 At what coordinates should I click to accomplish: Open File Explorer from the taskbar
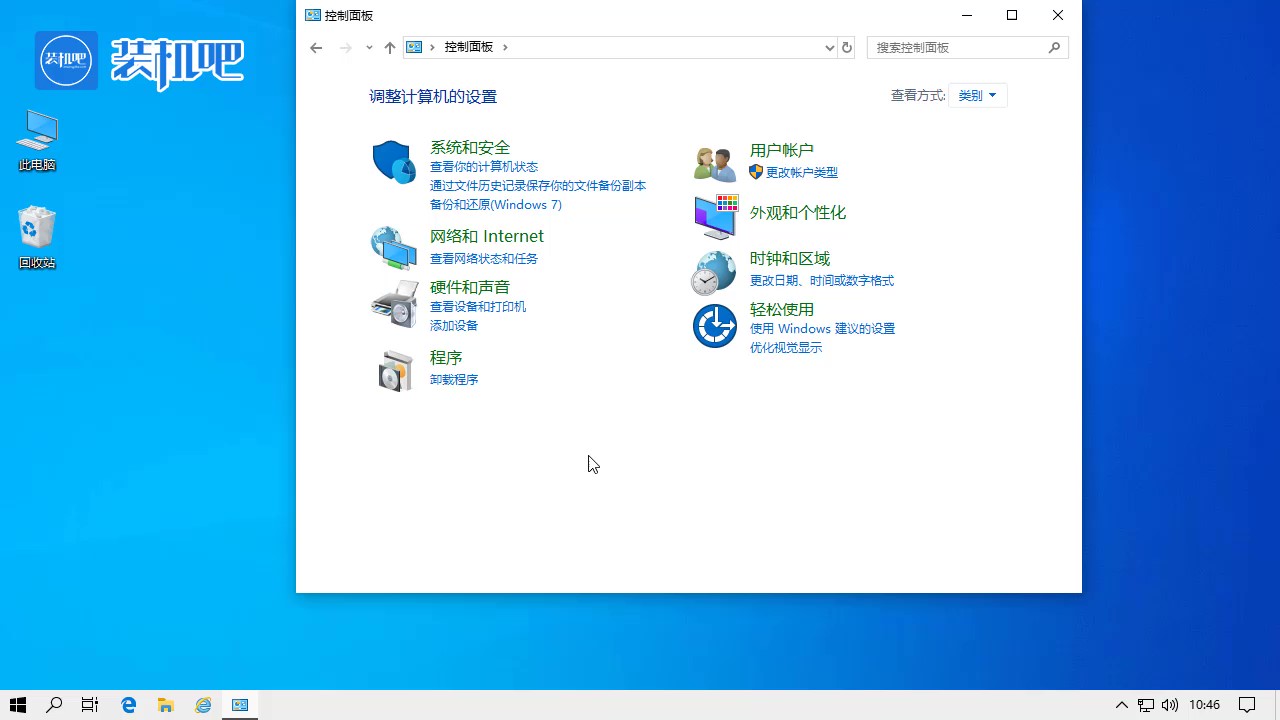(x=166, y=705)
